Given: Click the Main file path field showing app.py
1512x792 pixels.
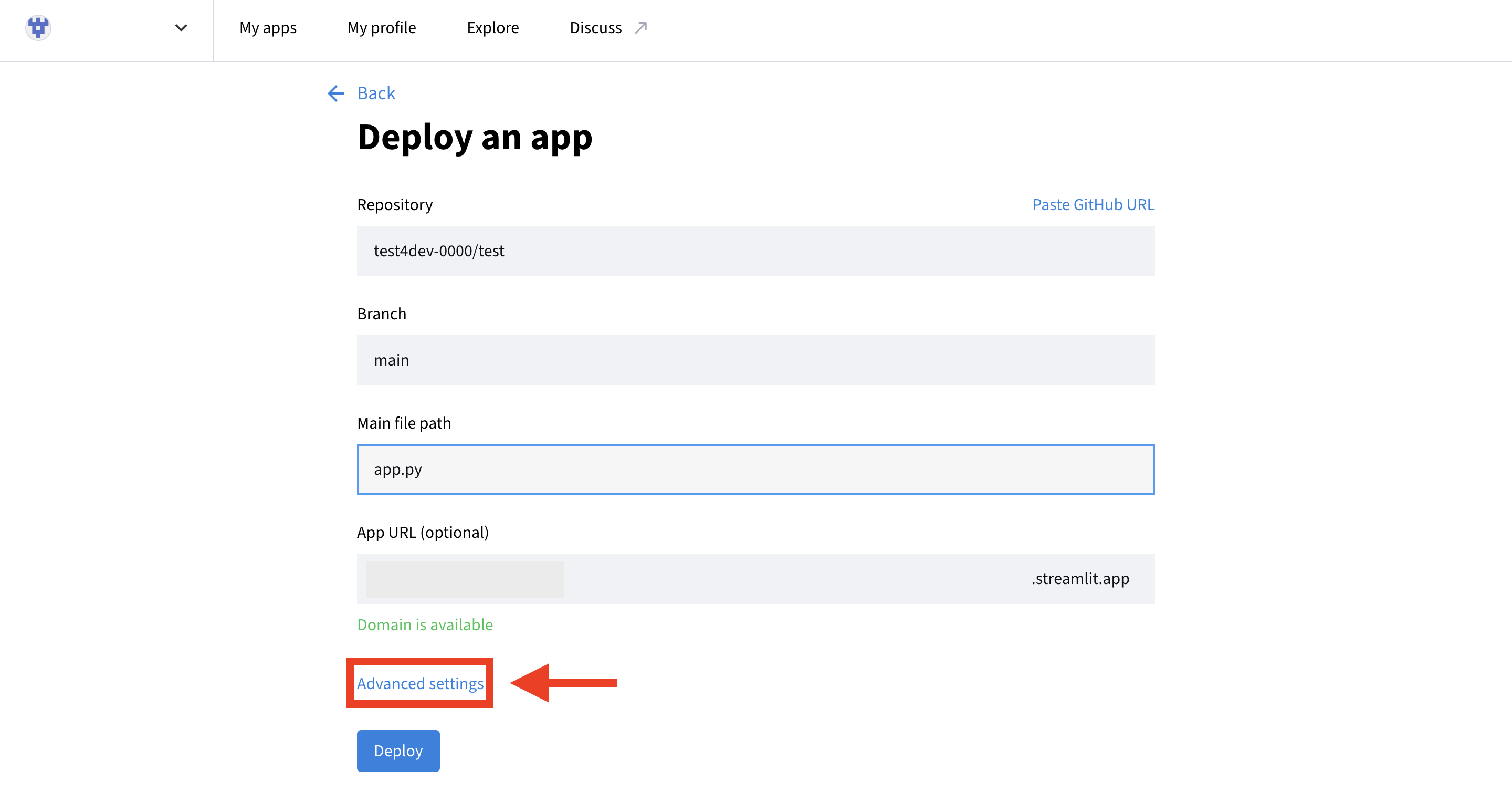Looking at the screenshot, I should coord(755,469).
